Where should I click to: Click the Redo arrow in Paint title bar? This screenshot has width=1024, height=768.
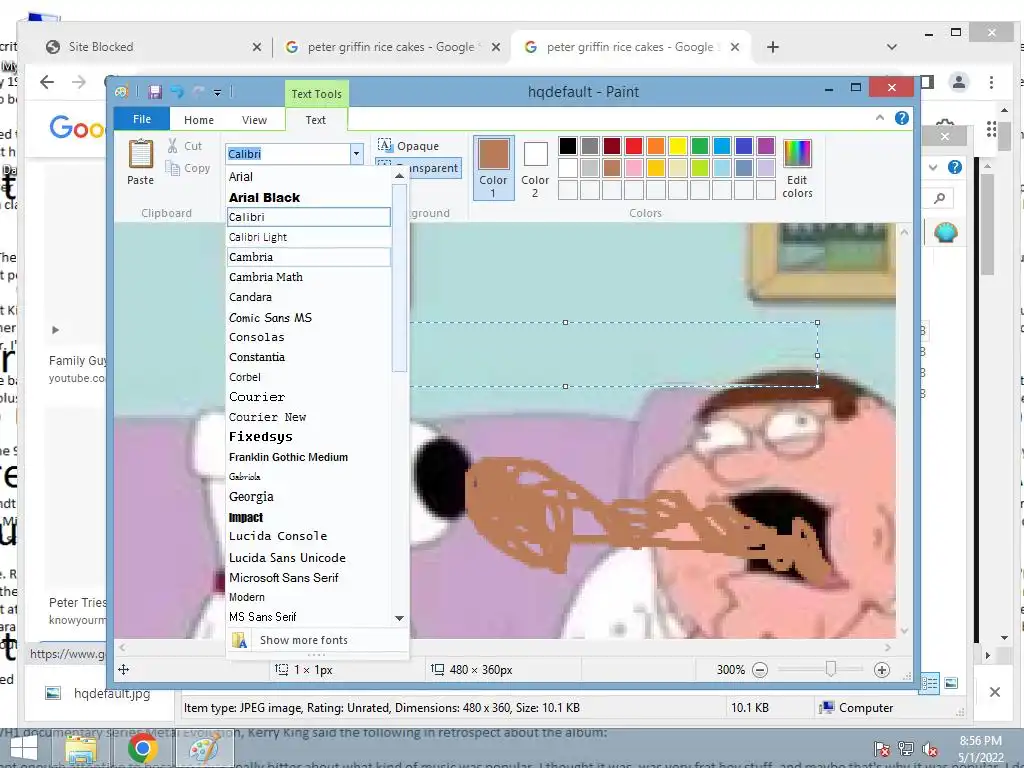click(199, 92)
